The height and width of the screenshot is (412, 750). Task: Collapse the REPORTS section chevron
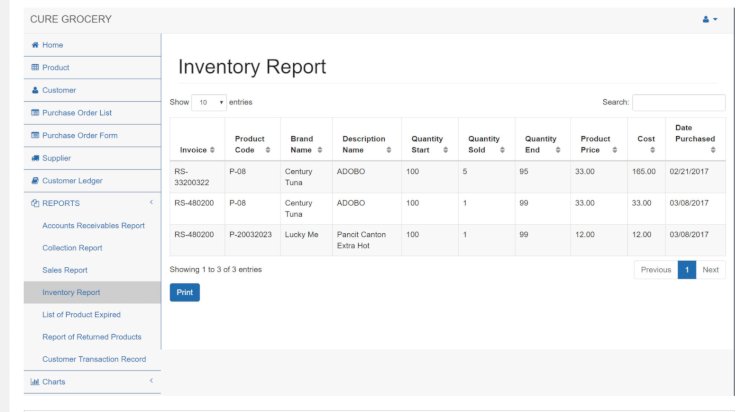coord(151,202)
